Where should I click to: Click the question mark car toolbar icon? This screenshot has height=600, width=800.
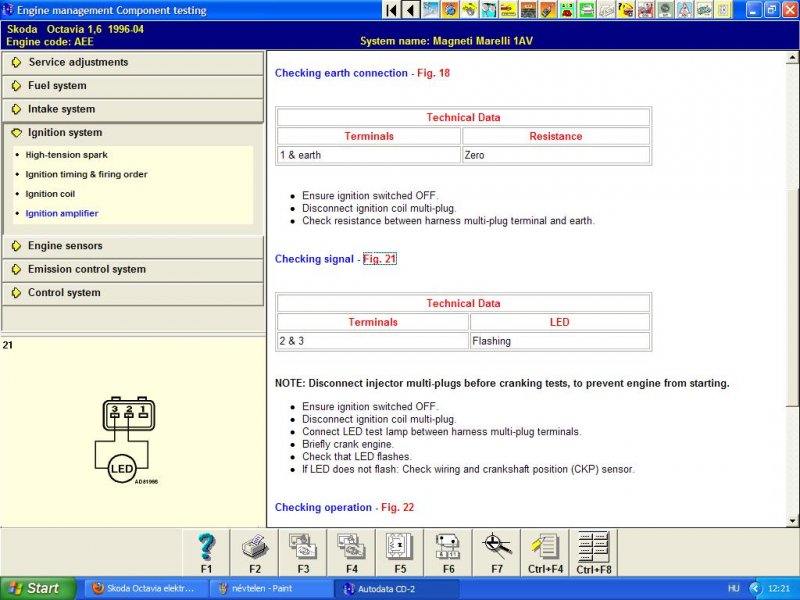(x=626, y=10)
